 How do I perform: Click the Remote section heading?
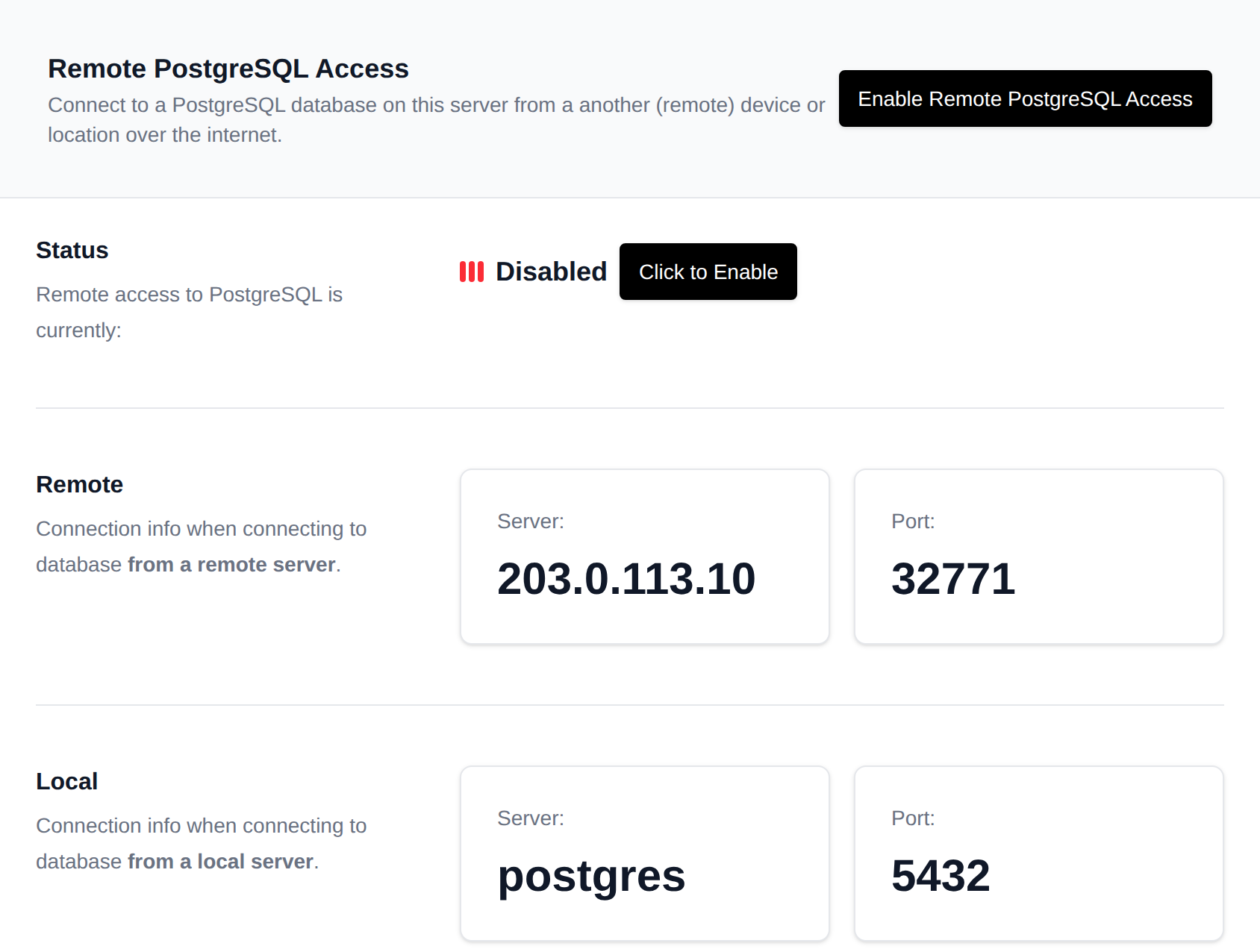pyautogui.click(x=79, y=484)
